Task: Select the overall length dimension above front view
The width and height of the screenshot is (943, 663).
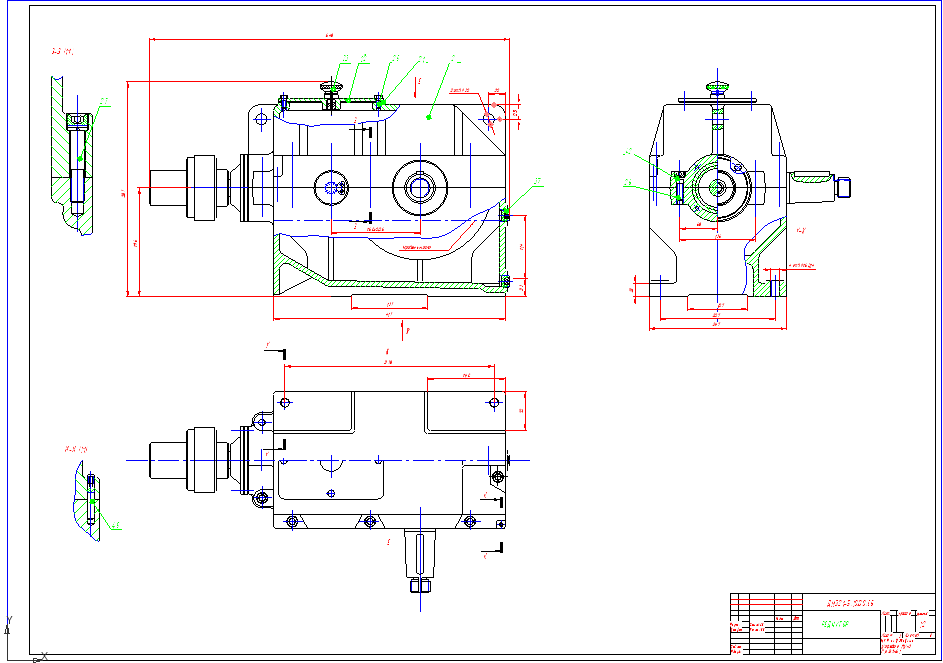Action: [329, 41]
